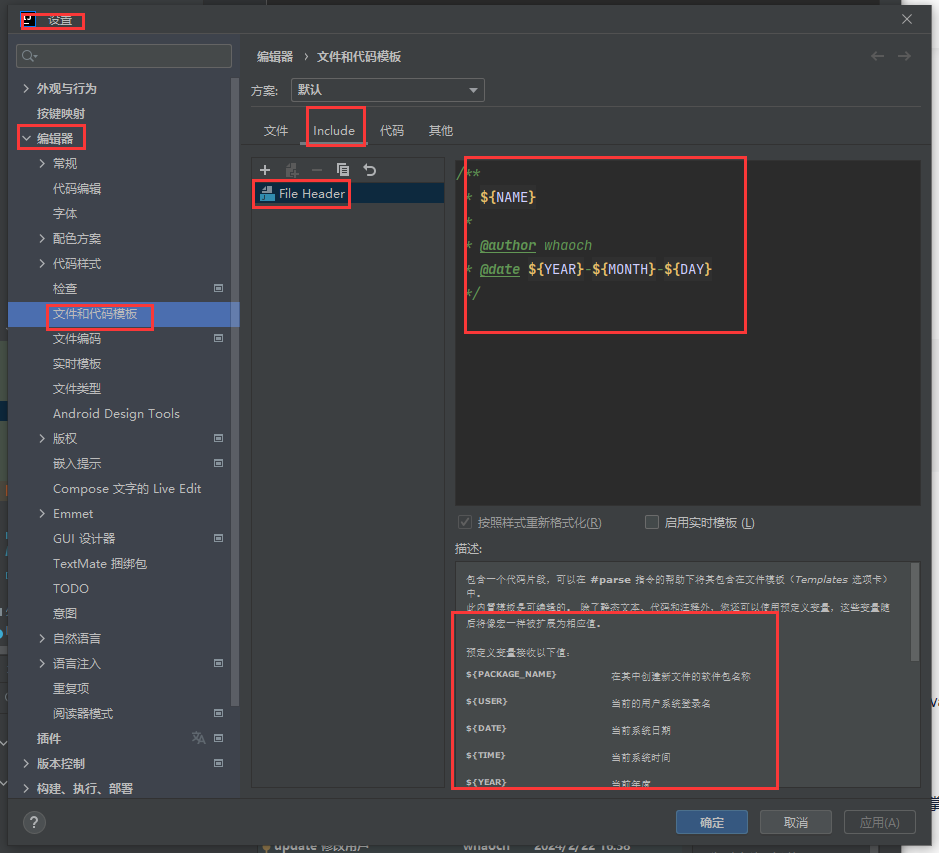Click the revert template icon
Image resolution: width=939 pixels, height=853 pixels.
369,170
